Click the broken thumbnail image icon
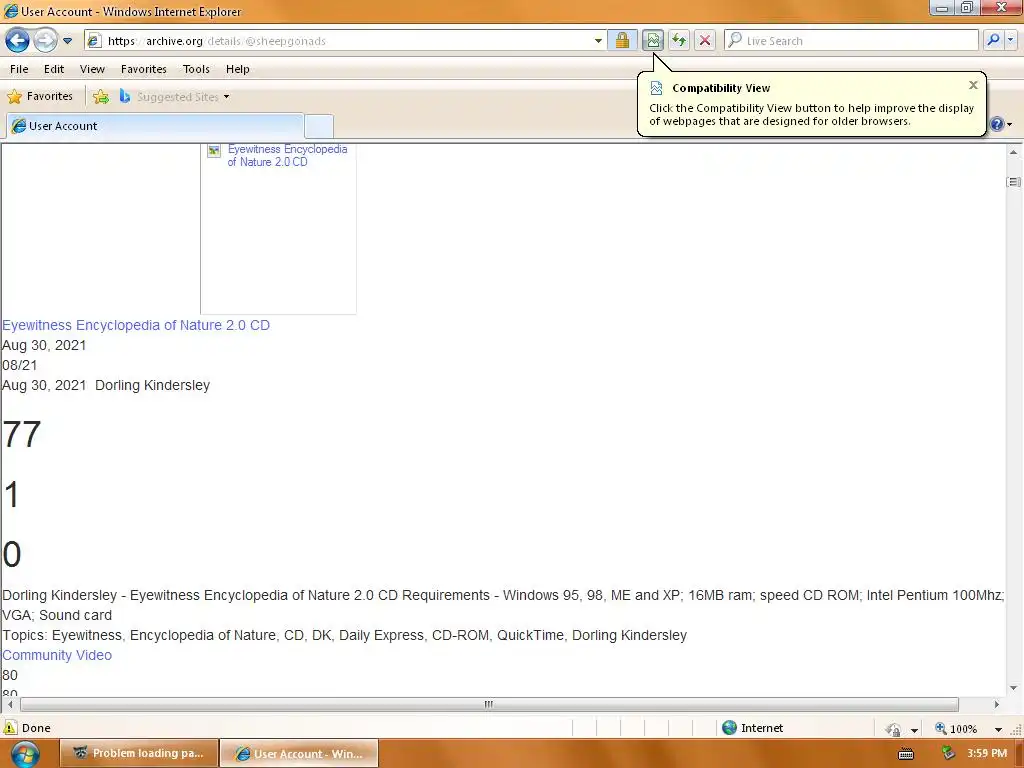 (214, 151)
